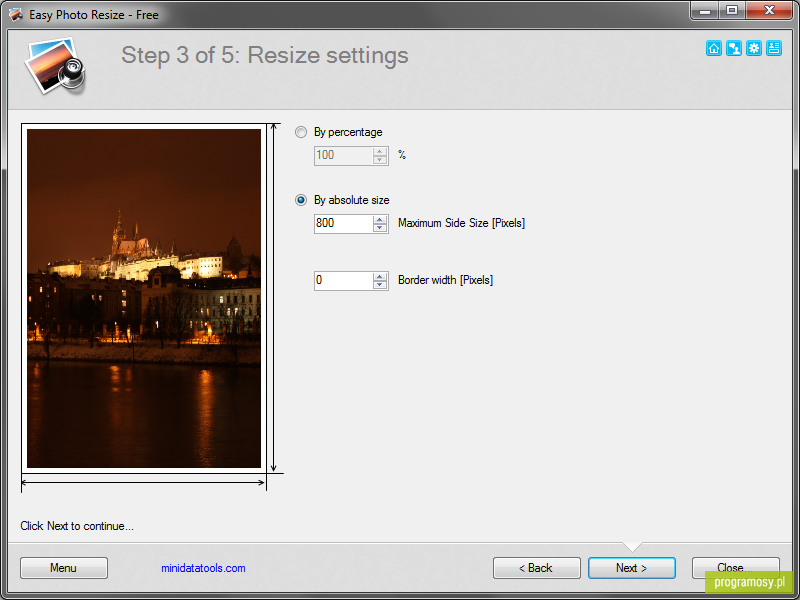Click the feedback speech-bubble person icon
The width and height of the screenshot is (800, 600).
pyautogui.click(x=734, y=48)
